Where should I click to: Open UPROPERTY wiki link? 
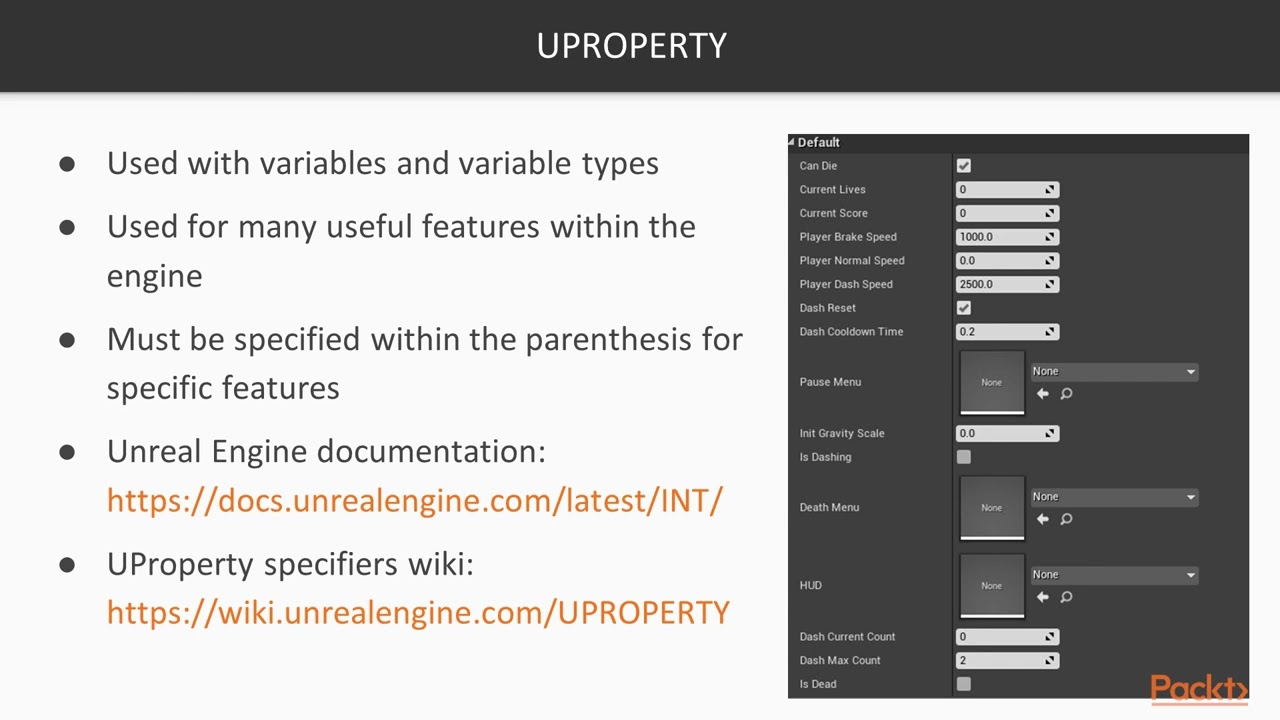point(418,612)
